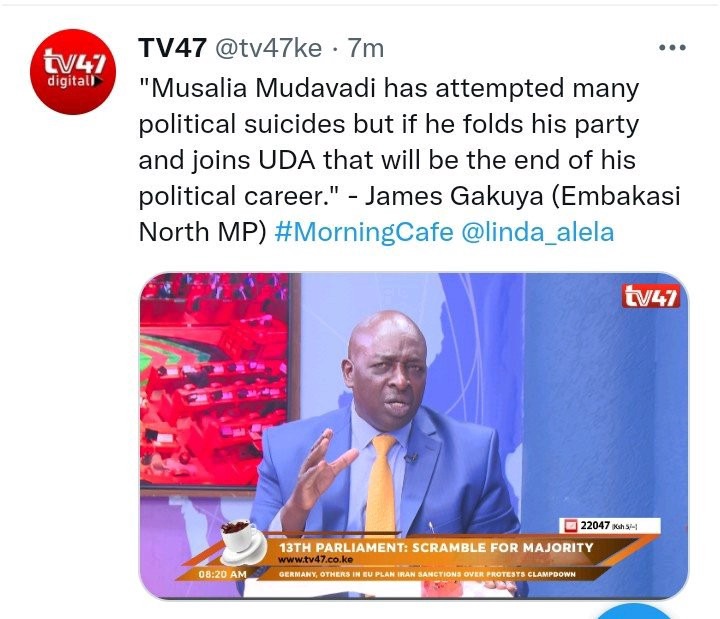
Task: Click the 22047 SMS code box
Action: pyautogui.click(x=610, y=525)
